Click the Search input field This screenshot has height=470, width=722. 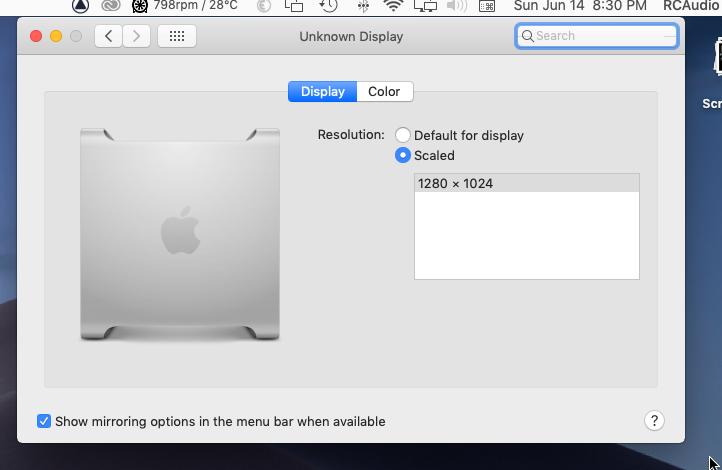tap(597, 36)
